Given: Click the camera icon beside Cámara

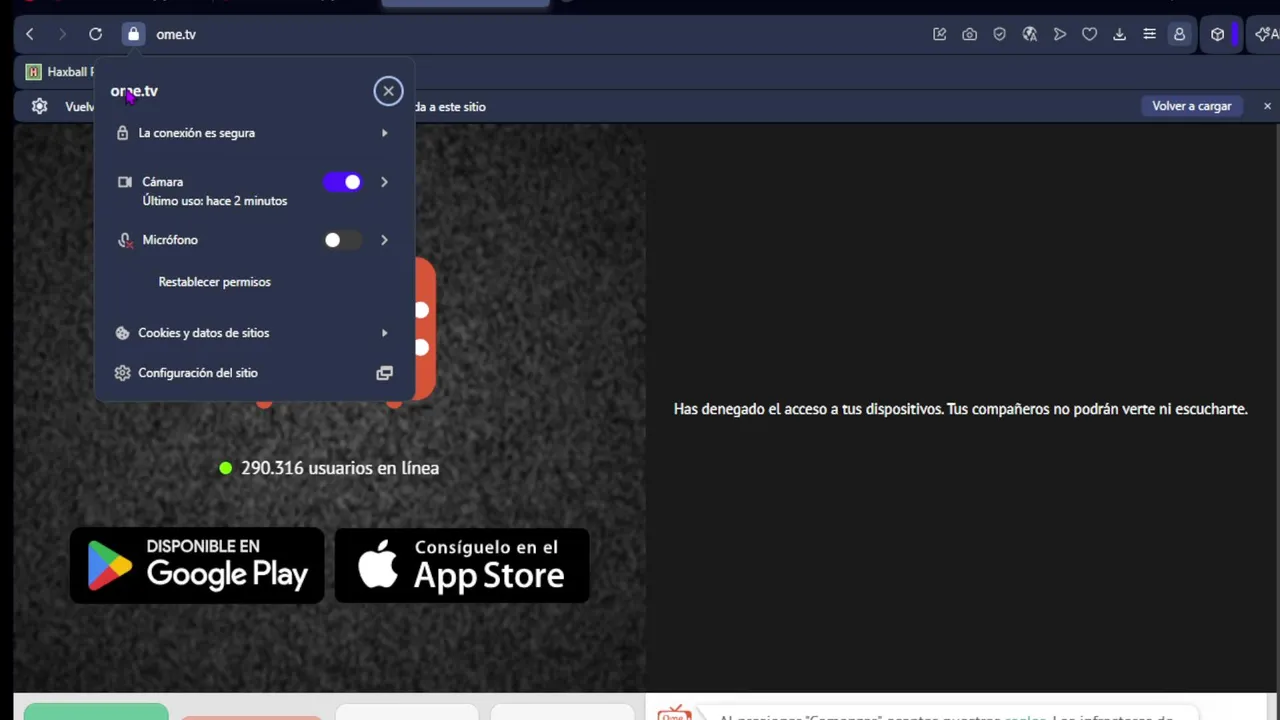Looking at the screenshot, I should [124, 182].
